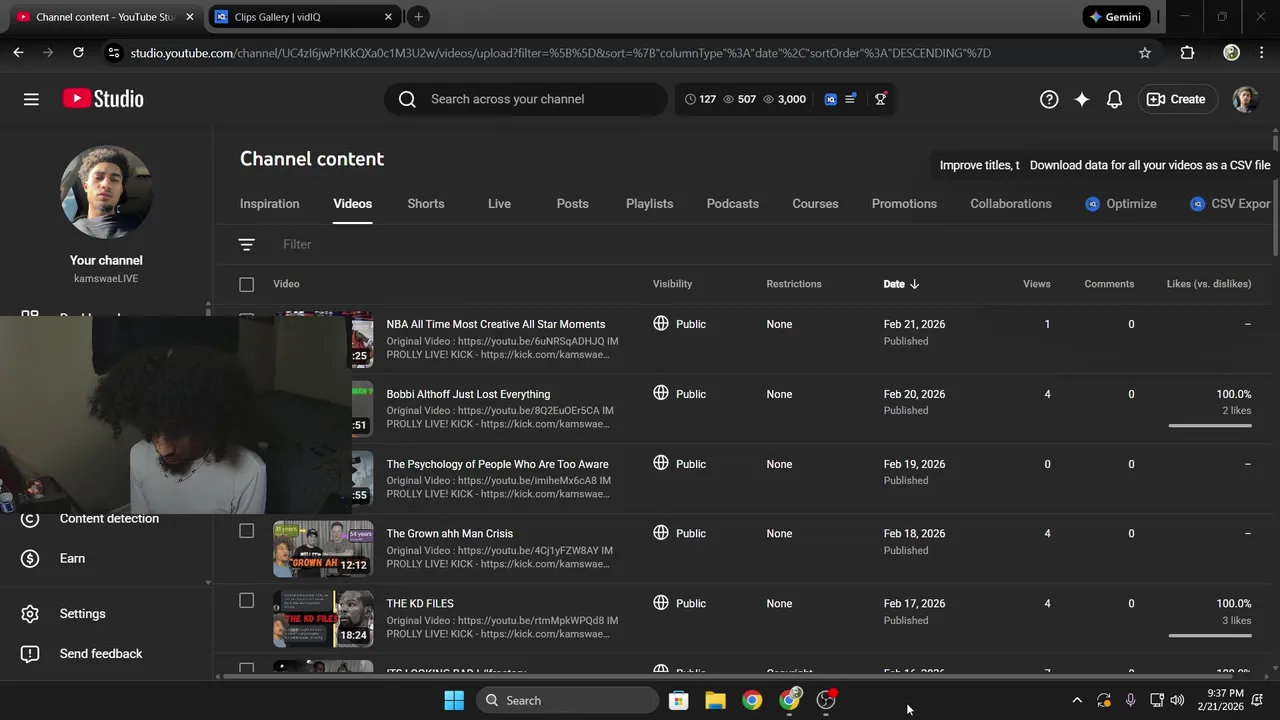Click the vidIQ Optimize button

click(1121, 204)
